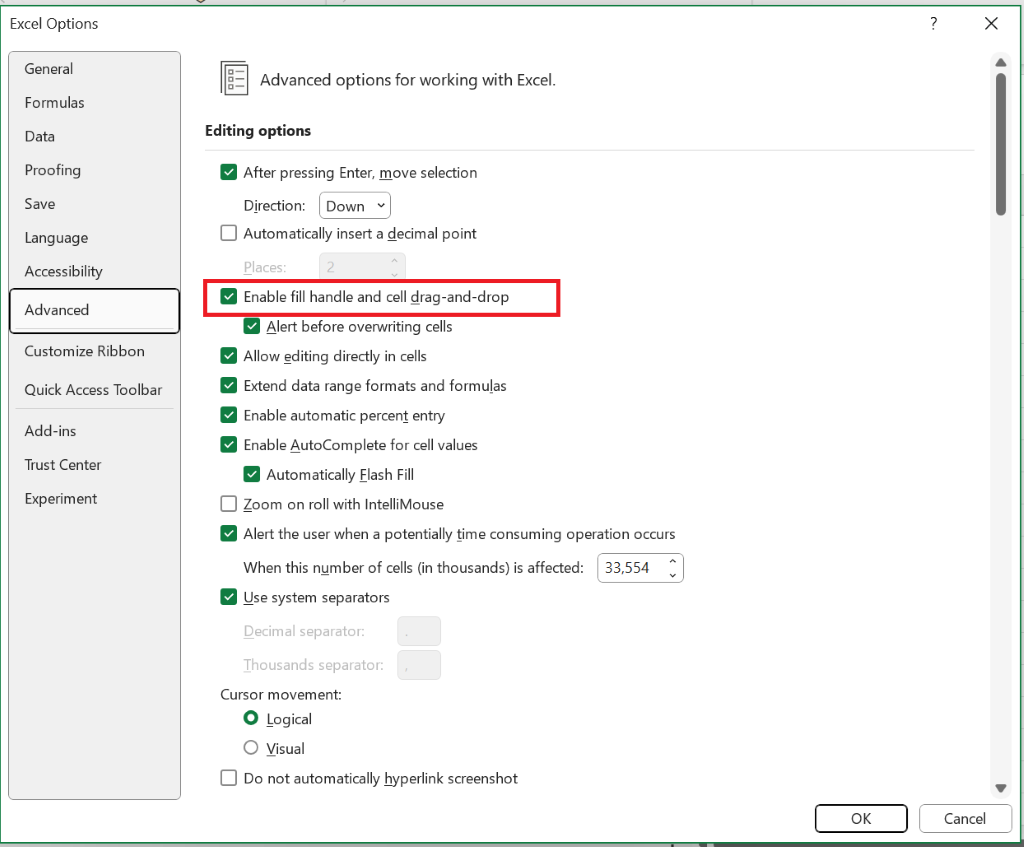Toggle Allow editing directly in cells
The image size is (1024, 847).
pyautogui.click(x=229, y=356)
